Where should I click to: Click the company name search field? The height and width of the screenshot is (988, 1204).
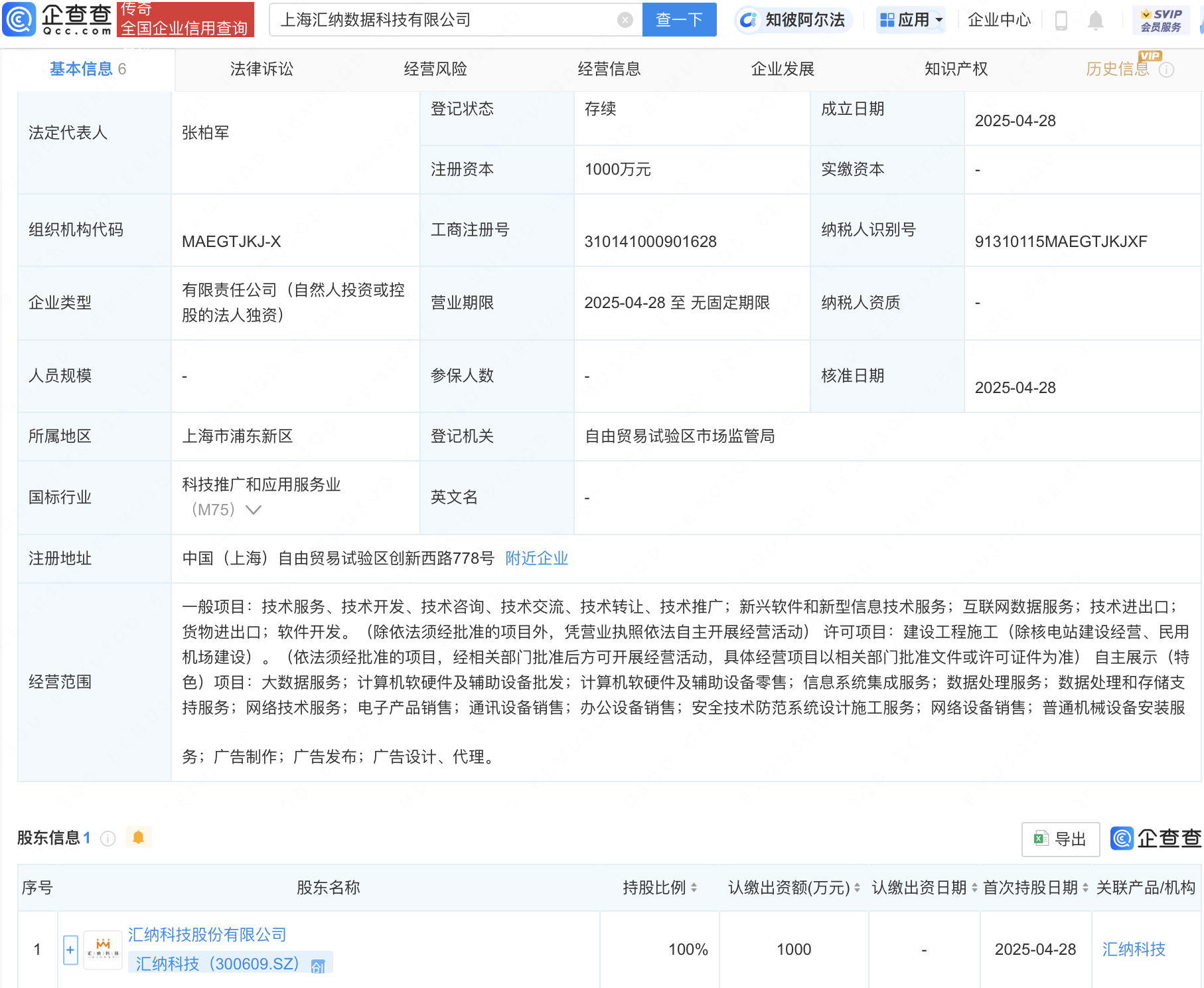[x=445, y=20]
